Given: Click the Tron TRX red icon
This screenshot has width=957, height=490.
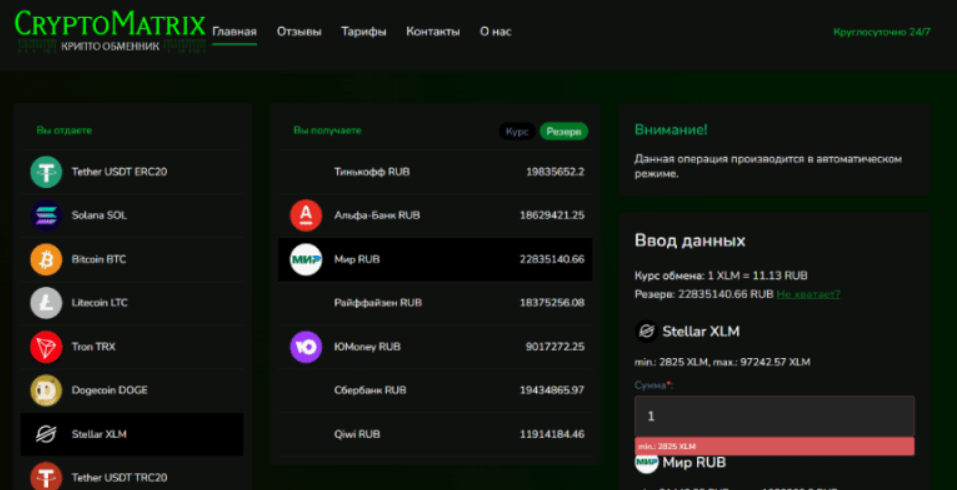Looking at the screenshot, I should 46,347.
